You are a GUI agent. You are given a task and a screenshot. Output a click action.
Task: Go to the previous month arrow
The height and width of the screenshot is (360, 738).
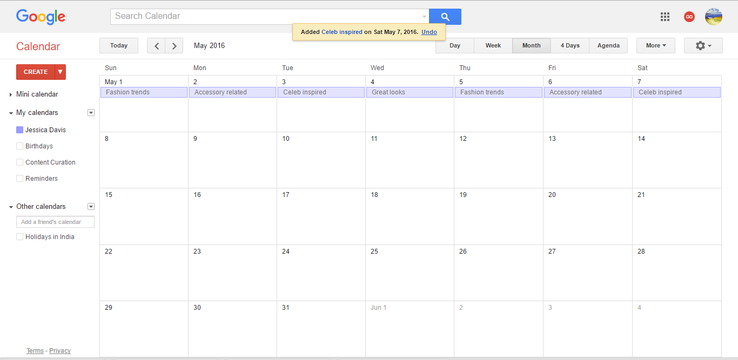point(156,46)
